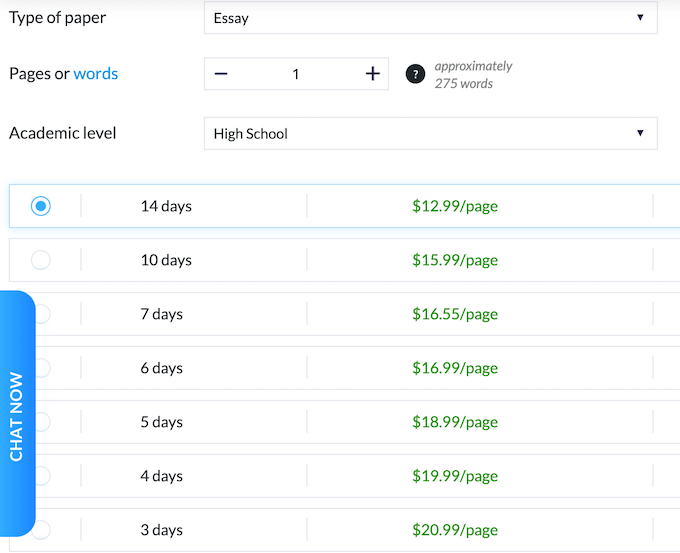Select the 4 days radio button
Viewport: 680px width, 553px height.
[x=43, y=476]
